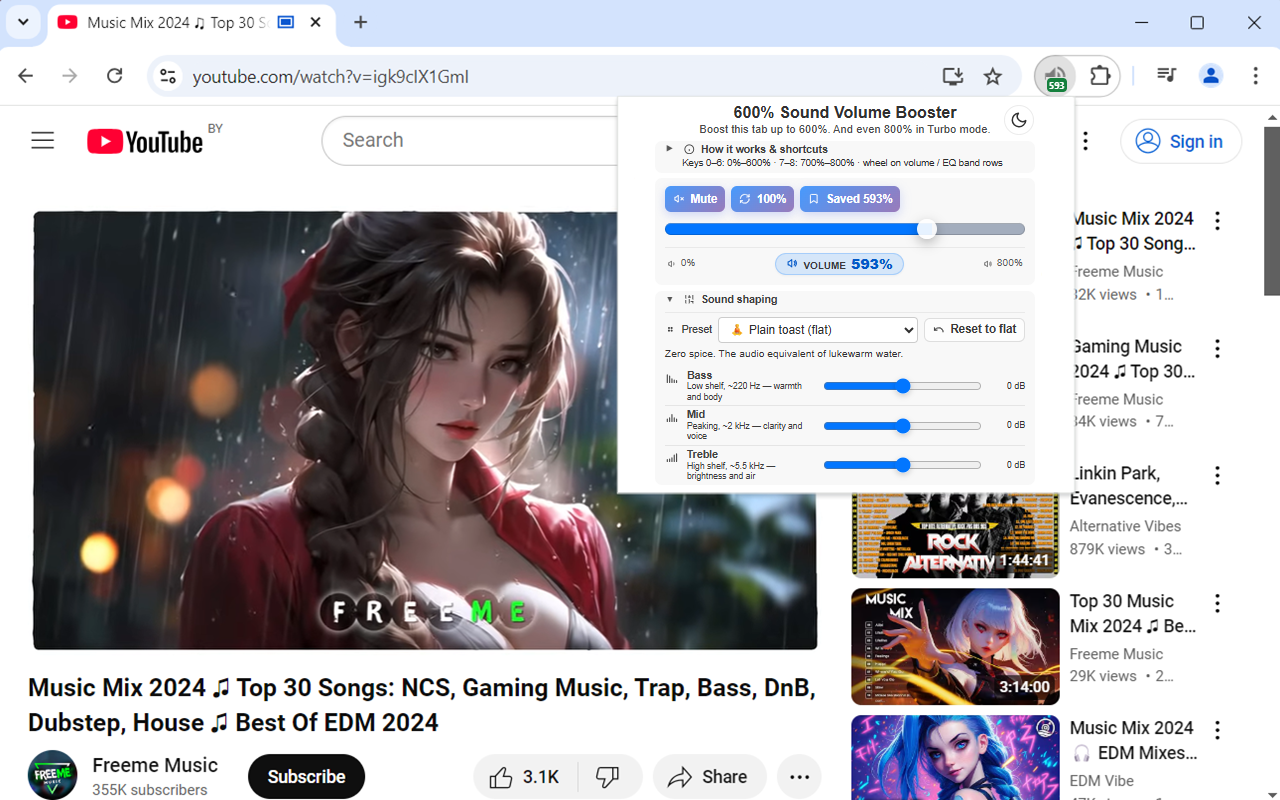Click the picture-in-picture indicator on the tab
This screenshot has height=800, width=1280.
(286, 22)
